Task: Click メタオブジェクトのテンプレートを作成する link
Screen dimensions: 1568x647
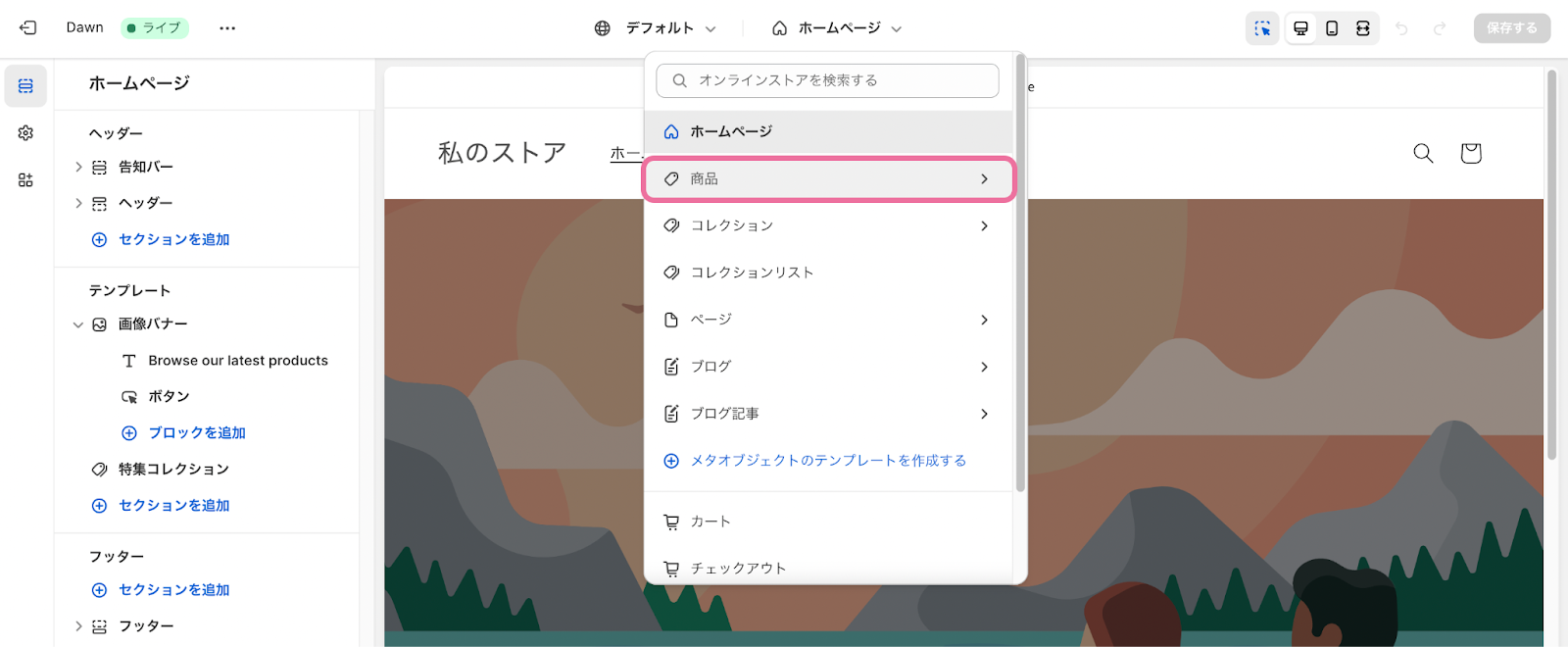Action: click(x=828, y=461)
